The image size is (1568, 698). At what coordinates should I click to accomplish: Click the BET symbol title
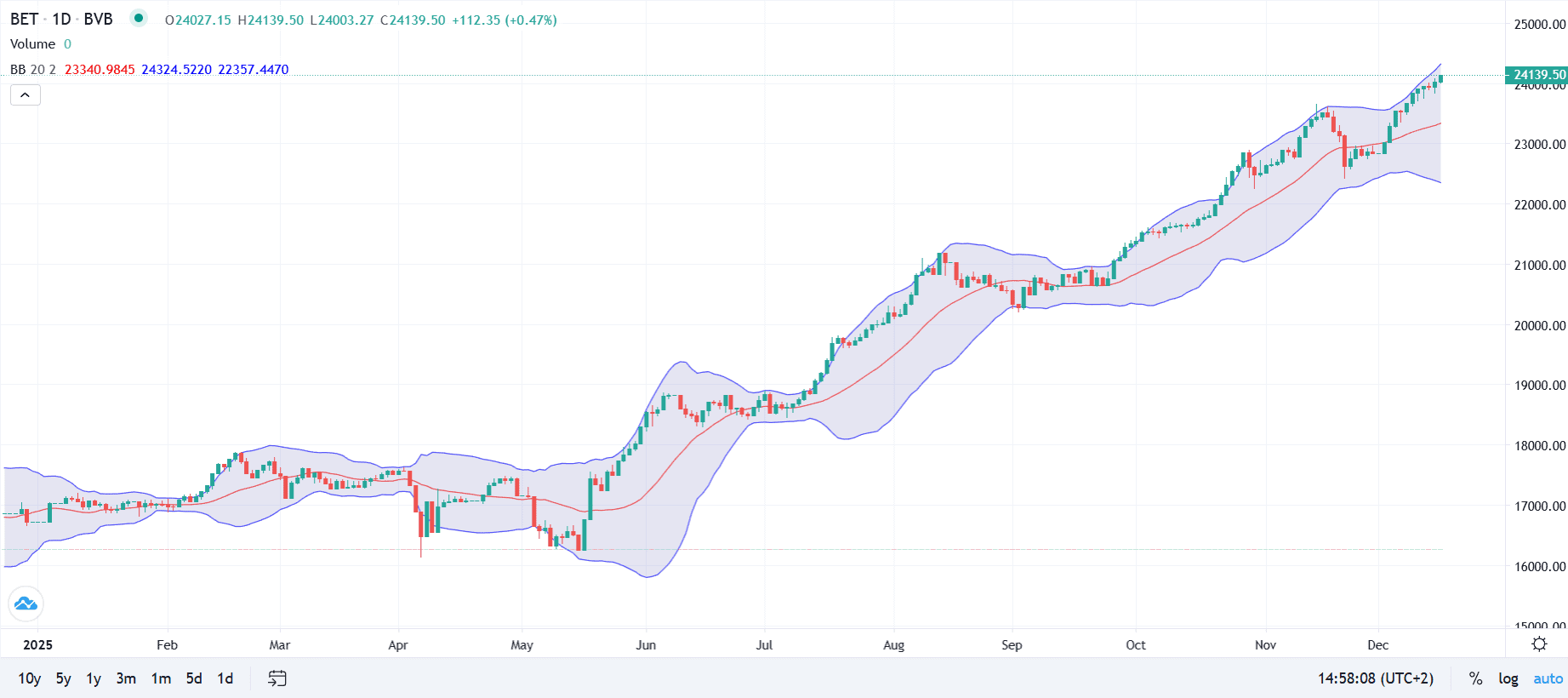point(24,19)
